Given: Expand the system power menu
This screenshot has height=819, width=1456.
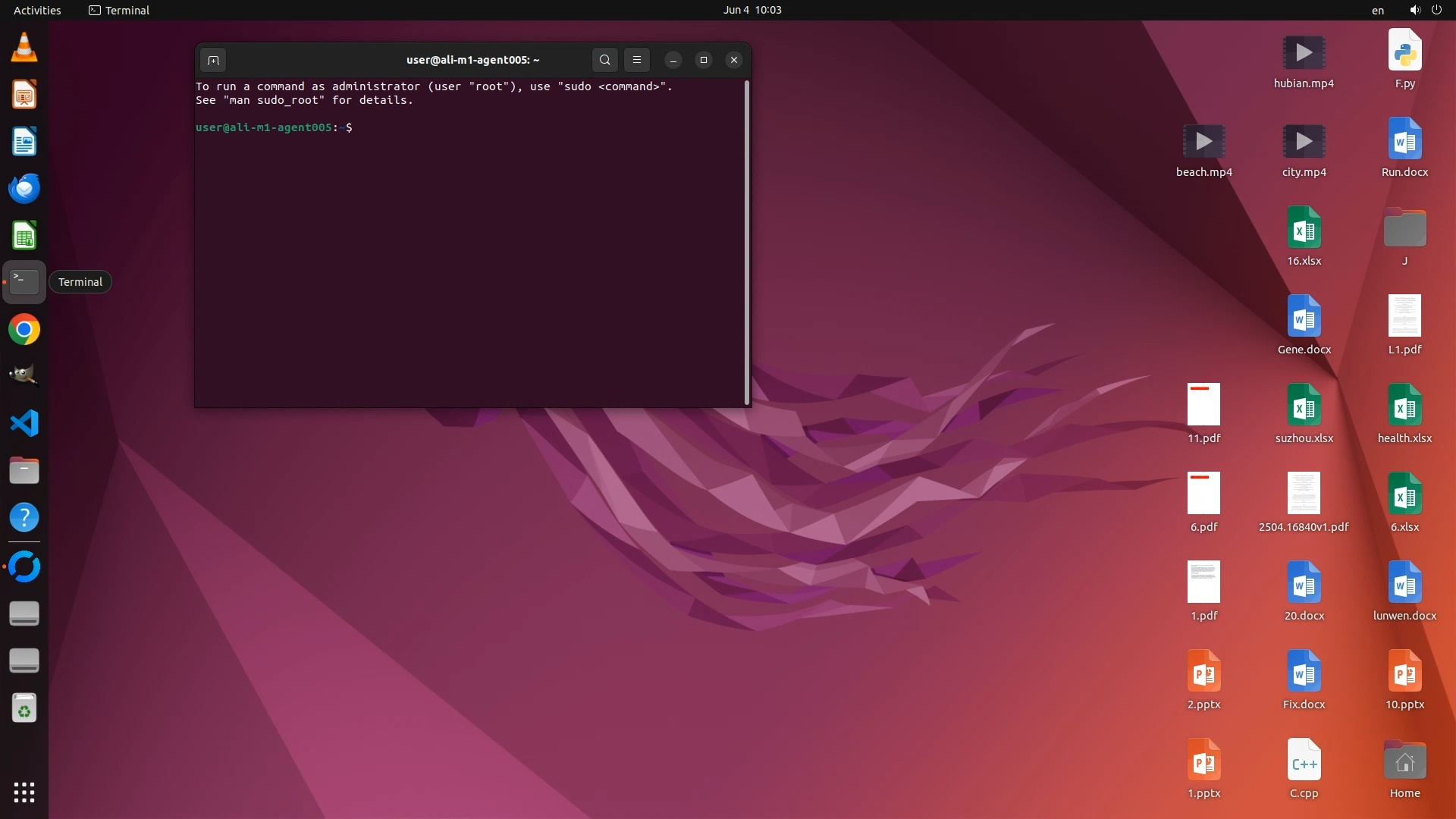Looking at the screenshot, I should [x=1436, y=10].
